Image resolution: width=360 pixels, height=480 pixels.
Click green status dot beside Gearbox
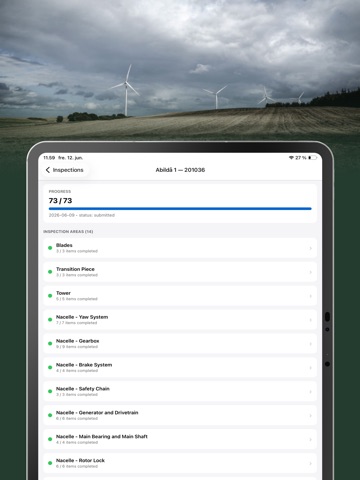50,344
